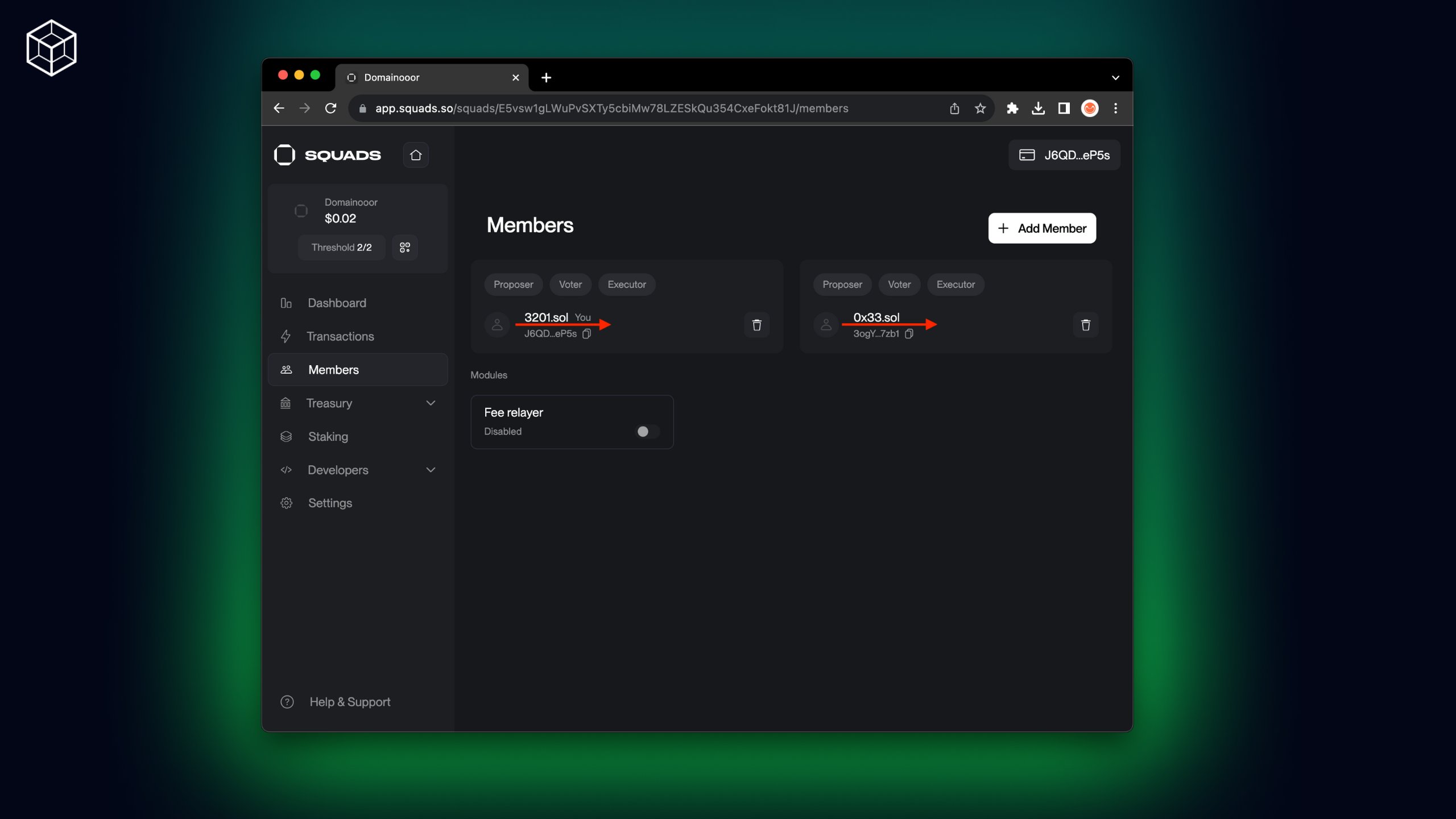Click the browser address bar URL
The height and width of the screenshot is (819, 1456).
pyautogui.click(x=611, y=108)
